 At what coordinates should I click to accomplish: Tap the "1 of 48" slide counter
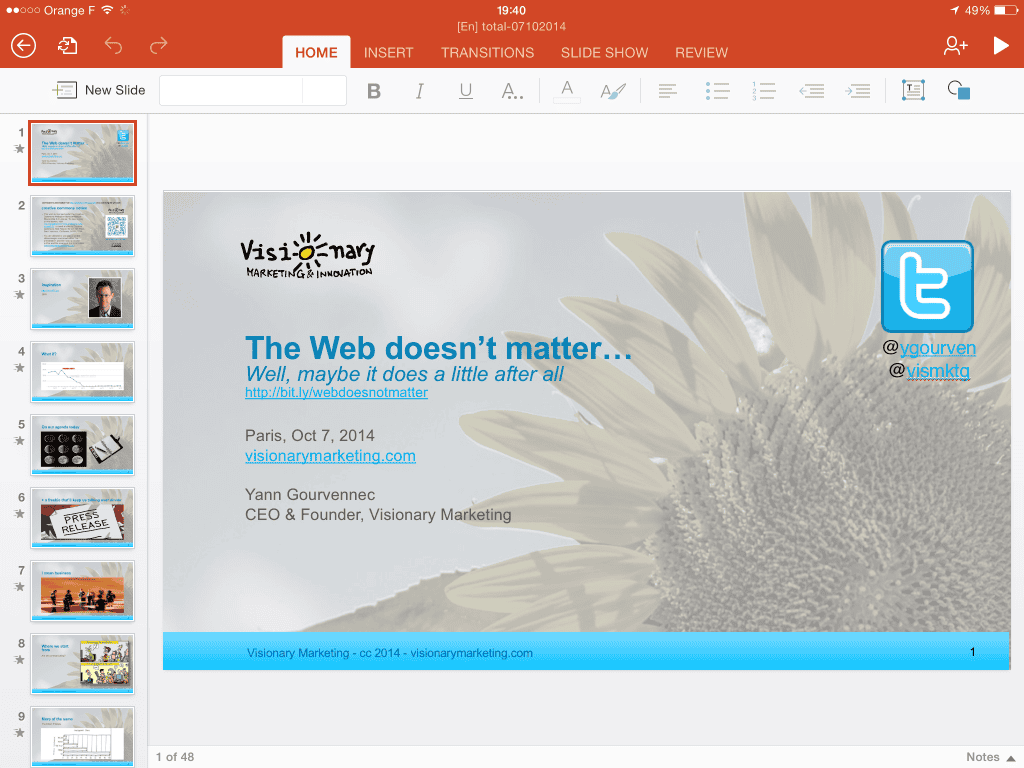(x=175, y=757)
